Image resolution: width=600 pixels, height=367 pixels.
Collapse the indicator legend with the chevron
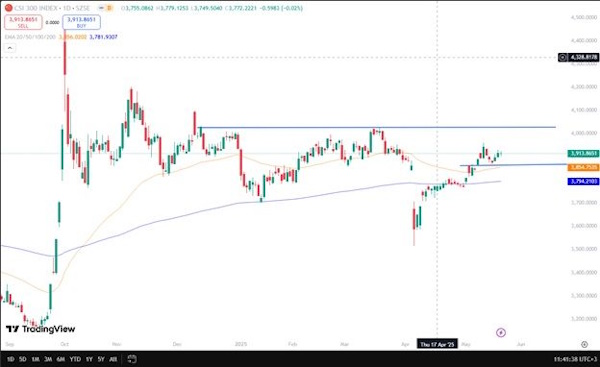coord(10,48)
